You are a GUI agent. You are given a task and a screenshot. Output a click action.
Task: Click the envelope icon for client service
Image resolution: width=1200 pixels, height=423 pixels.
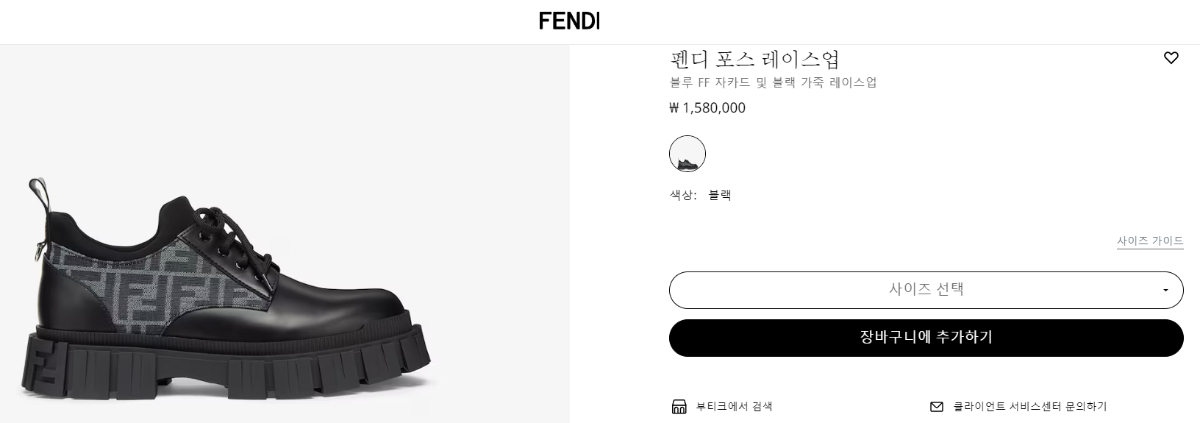point(937,406)
